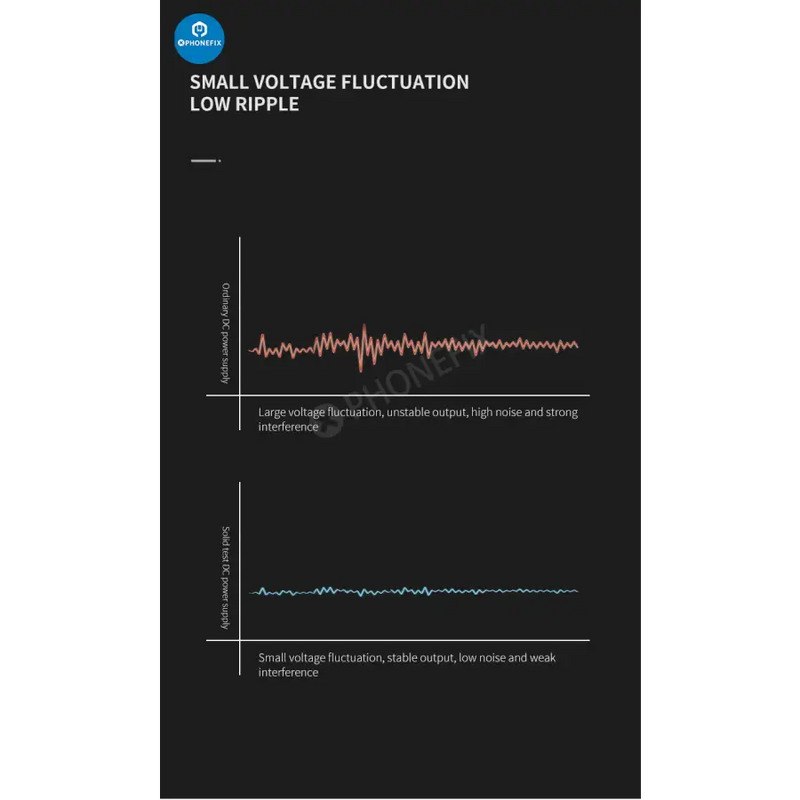Select the orange ordinary DC waveform
This screenshot has width=800, height=800.
pos(413,346)
